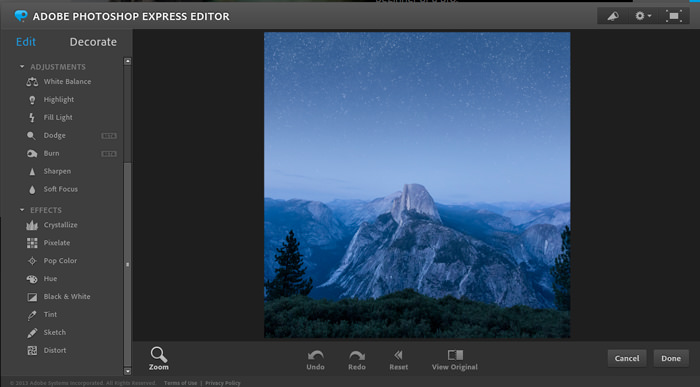Click the Tint label
Screen dimensions: 700x387
coord(50,315)
